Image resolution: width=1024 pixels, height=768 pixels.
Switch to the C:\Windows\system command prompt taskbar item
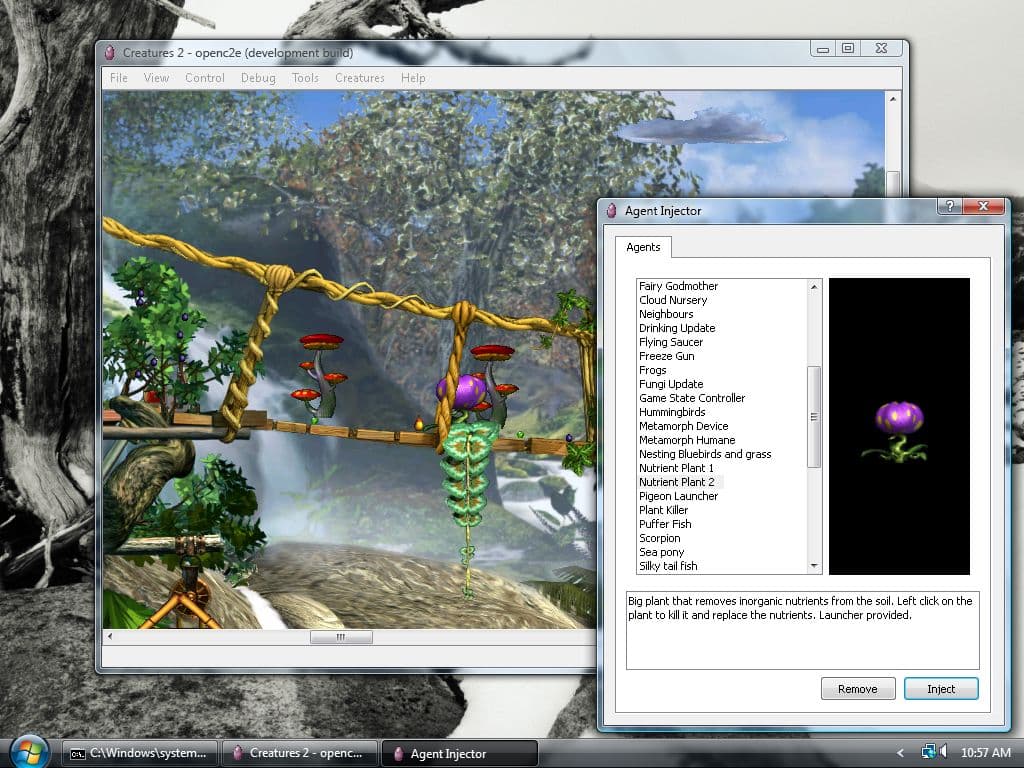(140, 753)
